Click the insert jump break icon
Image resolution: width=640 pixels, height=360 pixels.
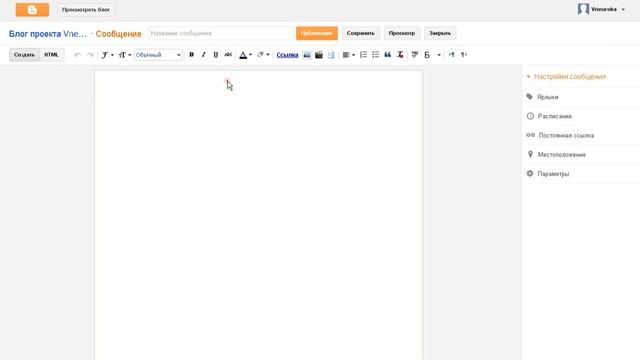[331, 55]
